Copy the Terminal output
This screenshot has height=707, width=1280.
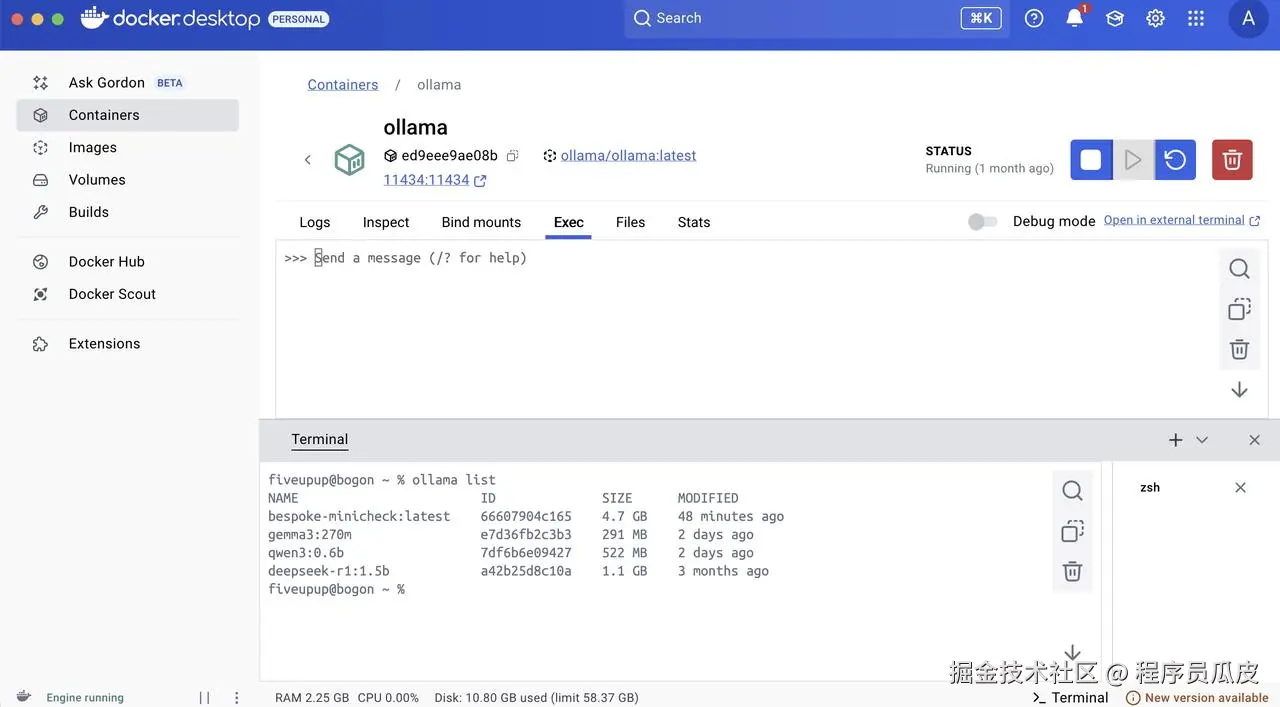pyautogui.click(x=1072, y=531)
